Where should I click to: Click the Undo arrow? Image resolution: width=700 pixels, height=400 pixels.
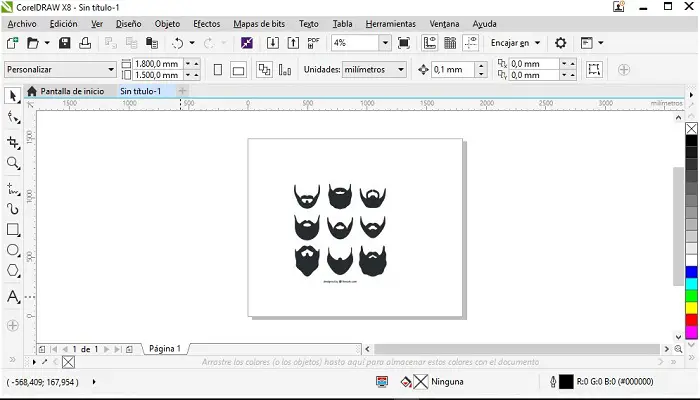click(178, 43)
